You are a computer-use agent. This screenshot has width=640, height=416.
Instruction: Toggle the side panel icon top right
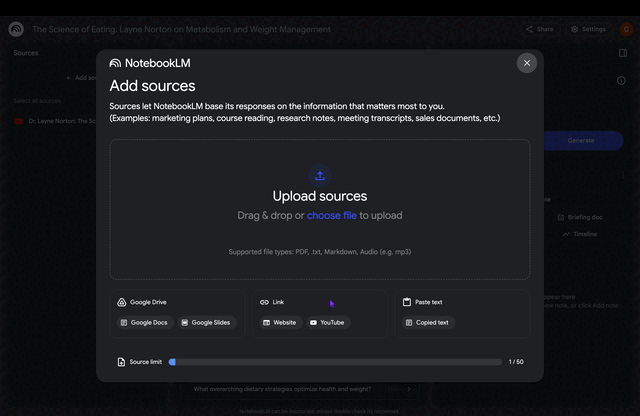(623, 53)
